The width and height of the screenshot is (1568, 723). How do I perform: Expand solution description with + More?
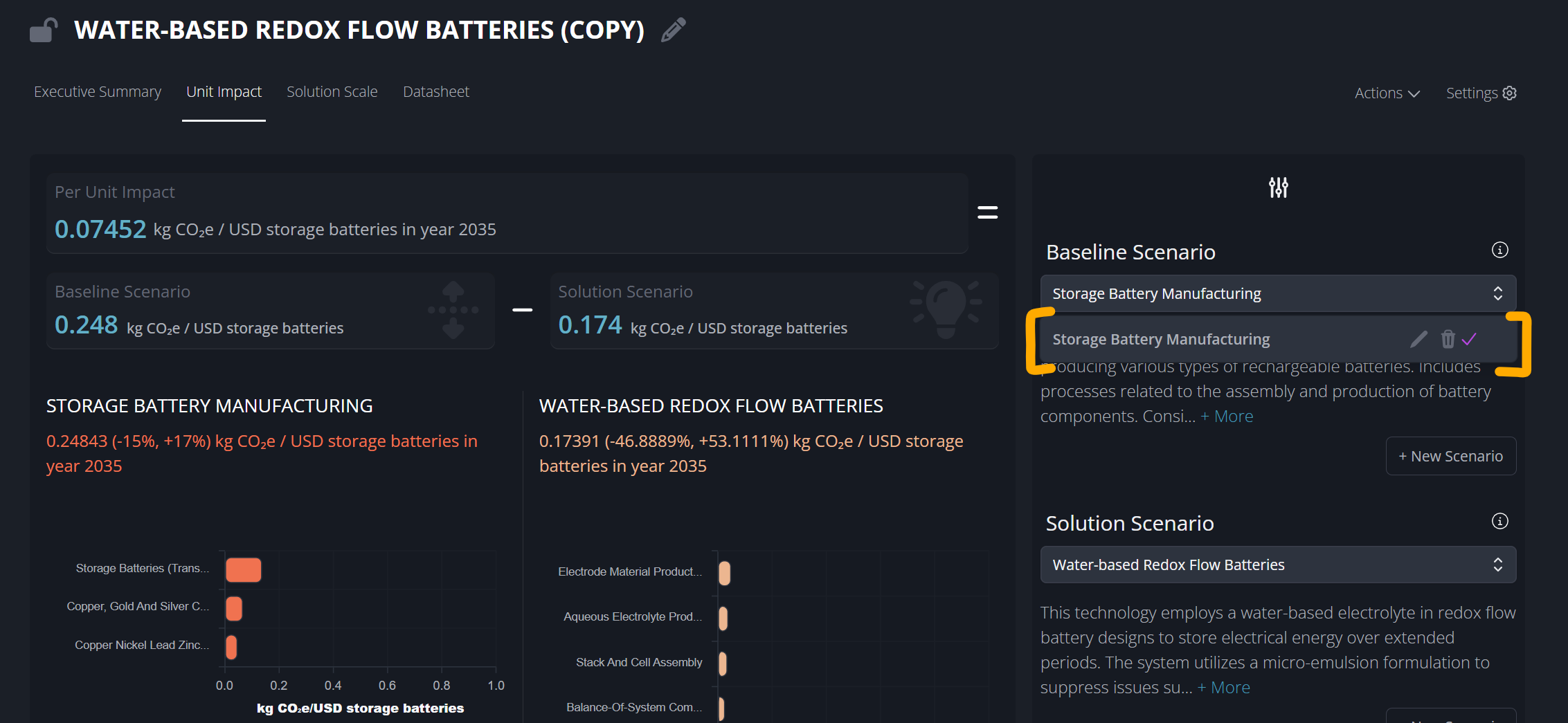[1224, 687]
